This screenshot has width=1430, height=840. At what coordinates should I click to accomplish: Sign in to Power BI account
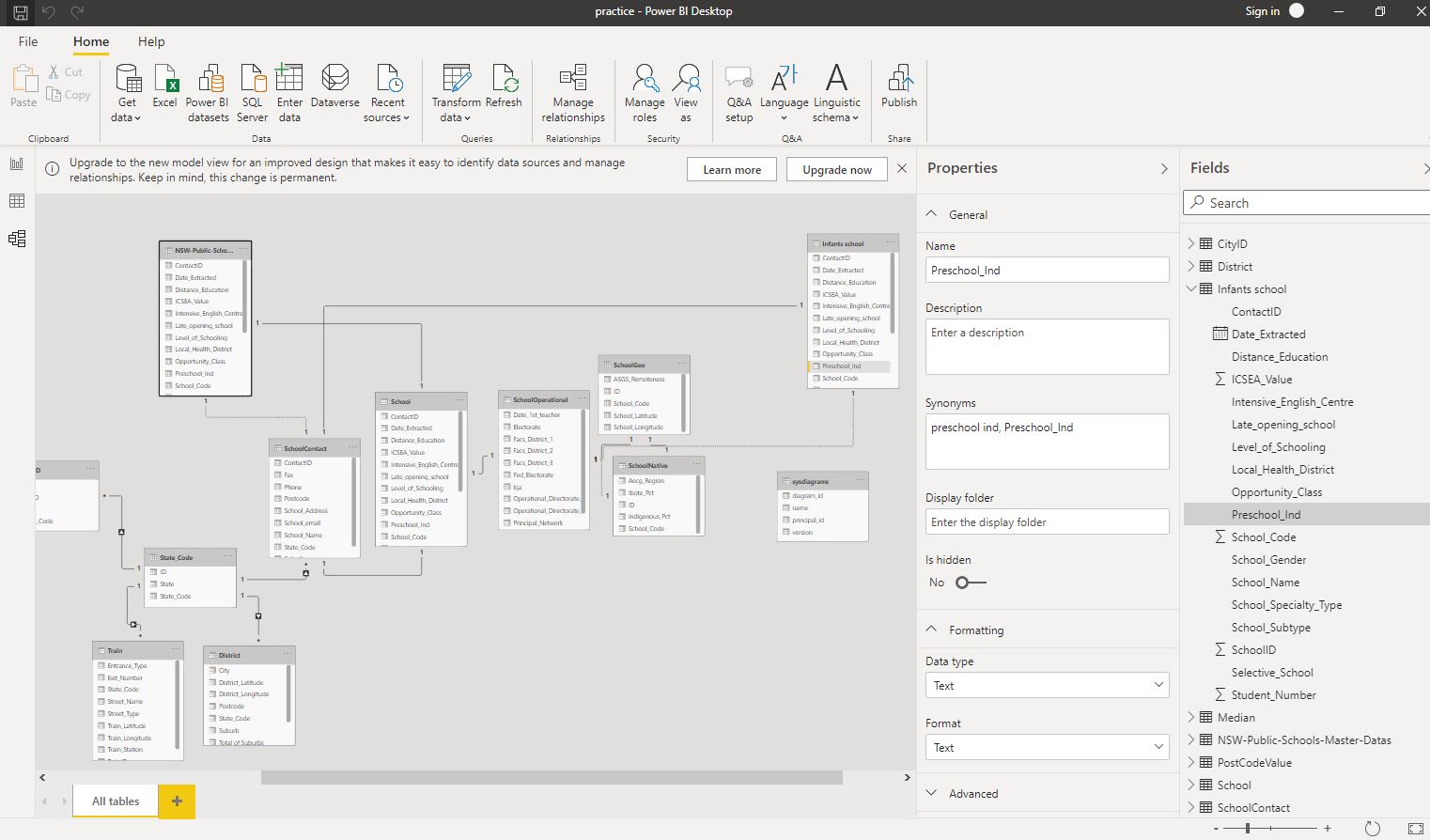click(x=1262, y=11)
